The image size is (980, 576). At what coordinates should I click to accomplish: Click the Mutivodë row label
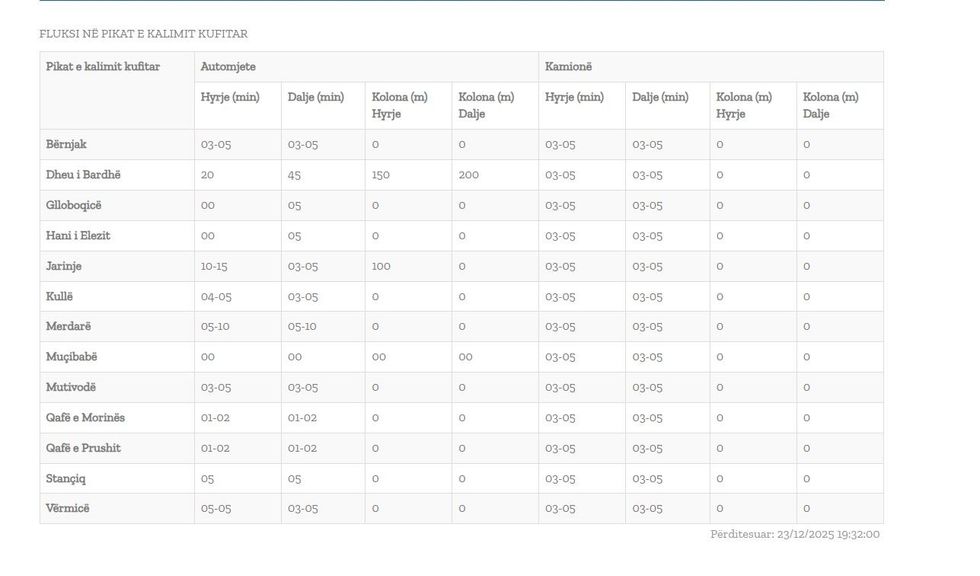pyautogui.click(x=71, y=387)
